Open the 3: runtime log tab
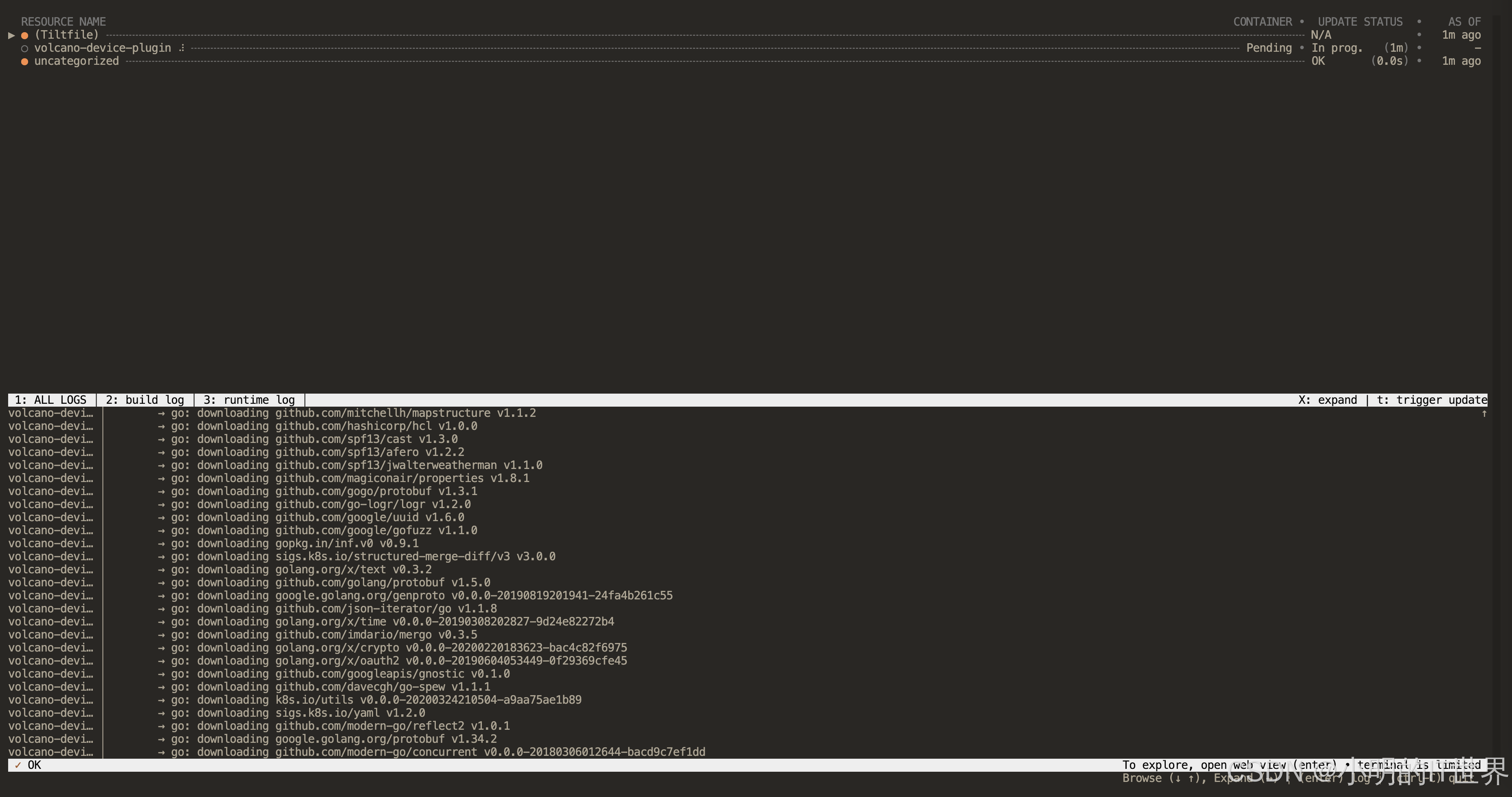Image resolution: width=1512 pixels, height=797 pixels. (x=249, y=400)
